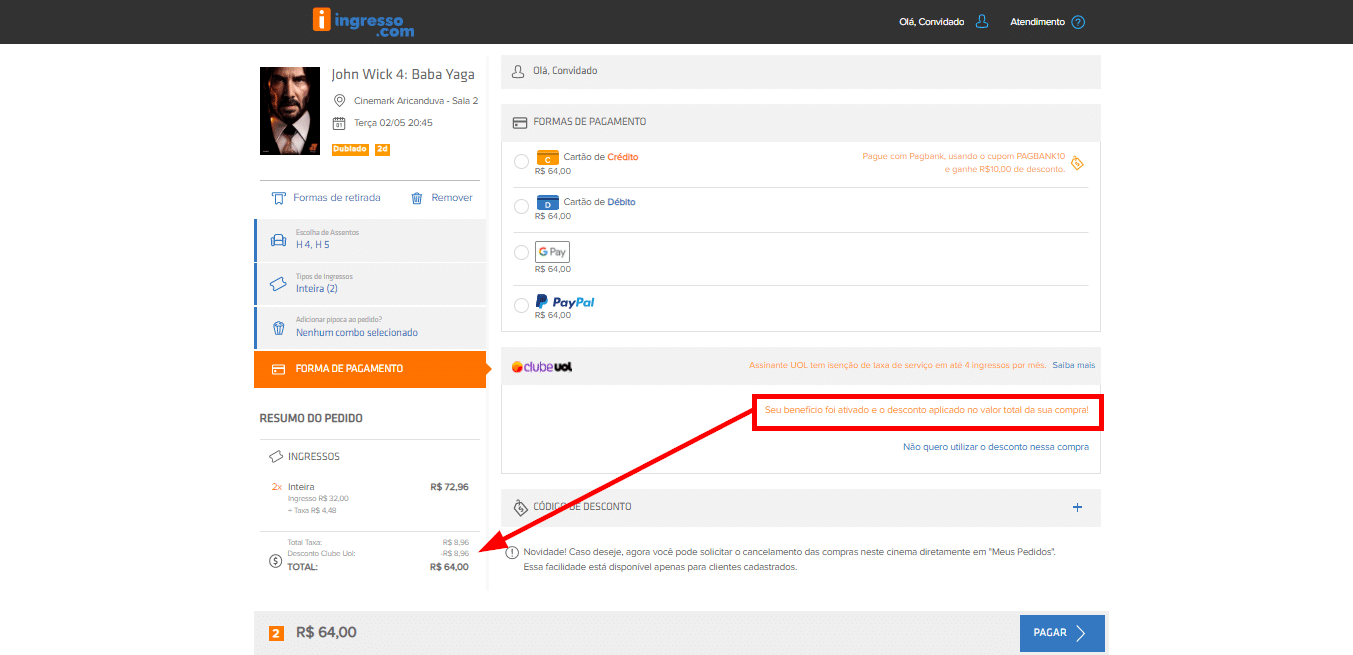Click the card icon in Forma de Pagamento step
Viewport: 1353px width, 655px height.
[x=278, y=369]
